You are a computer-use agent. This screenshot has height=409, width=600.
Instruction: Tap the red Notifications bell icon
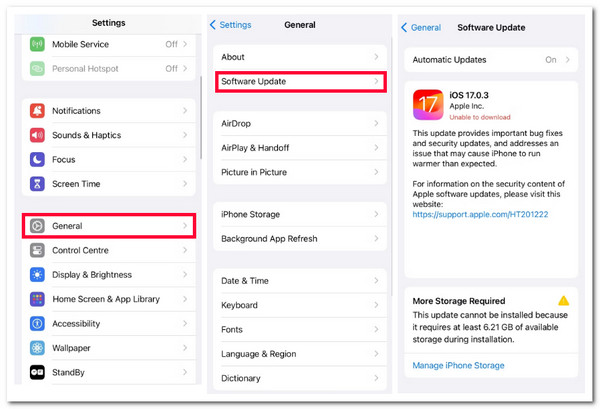click(37, 111)
